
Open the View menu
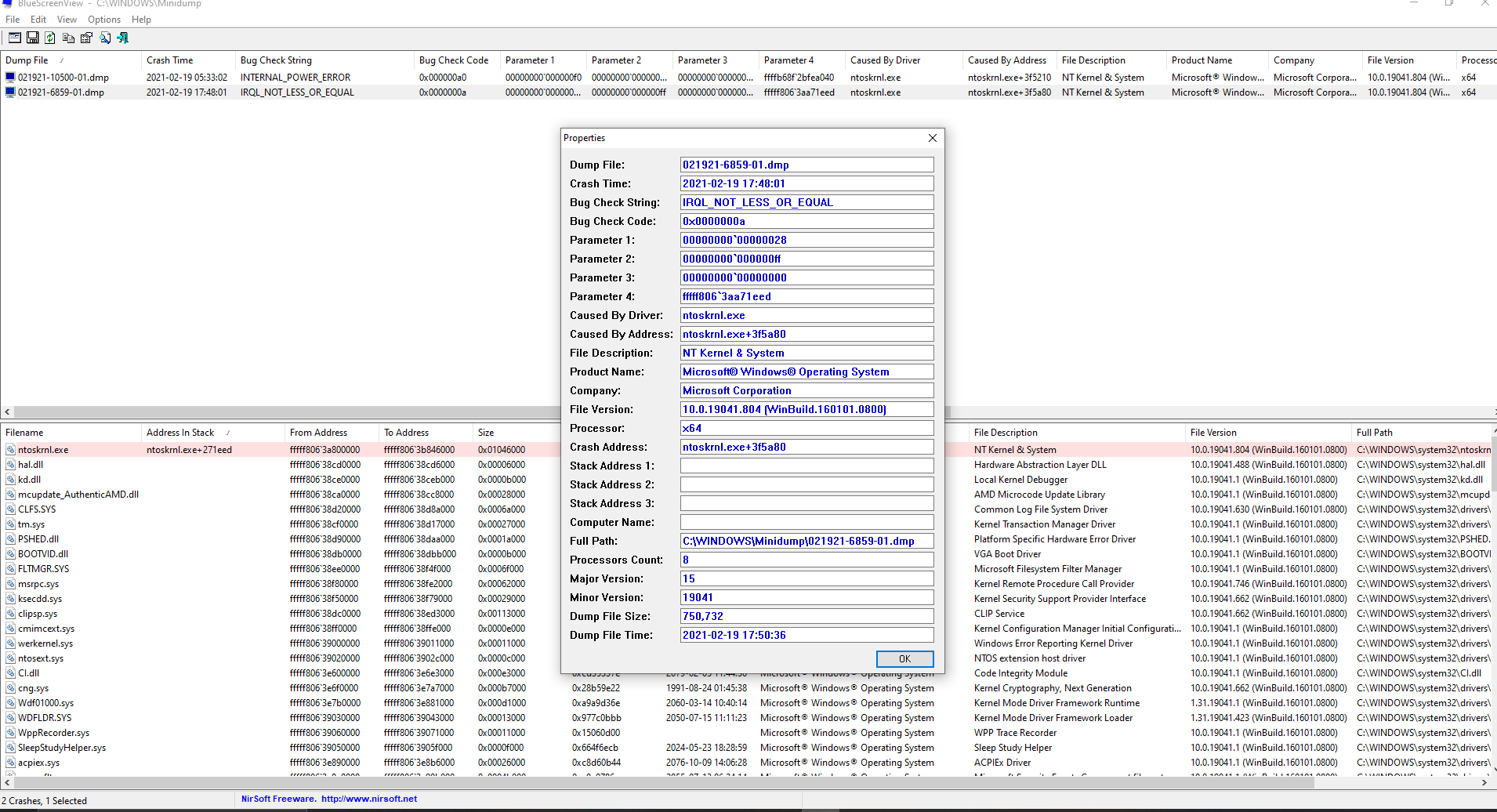tap(67, 20)
